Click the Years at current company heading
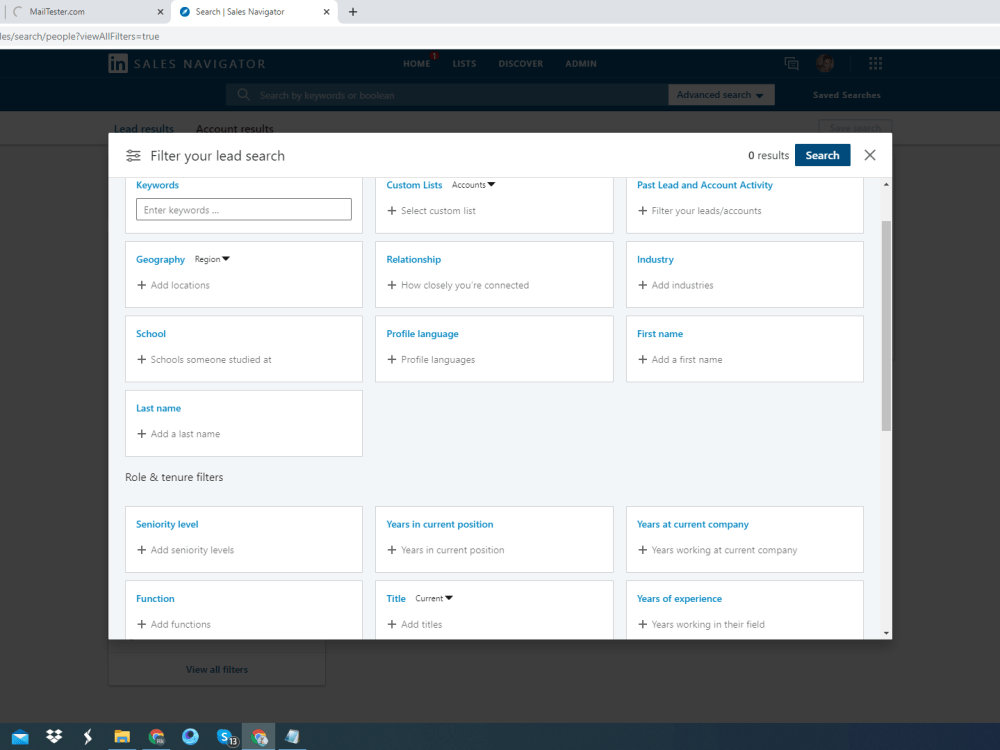Screen dimensions: 1000x750 tap(693, 524)
